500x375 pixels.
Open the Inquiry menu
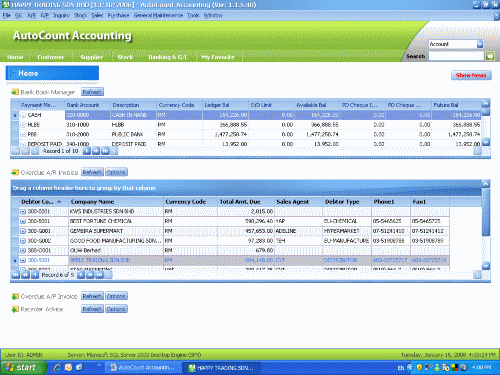point(61,15)
